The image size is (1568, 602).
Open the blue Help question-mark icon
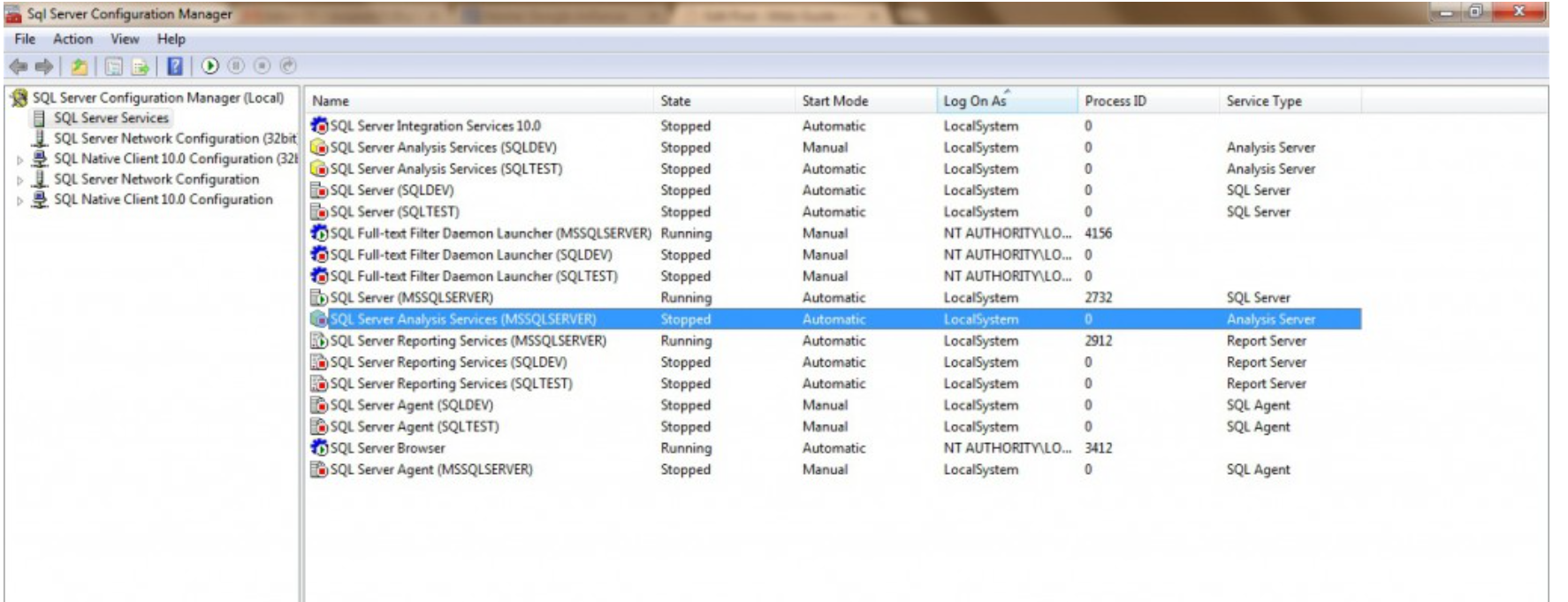(x=175, y=66)
